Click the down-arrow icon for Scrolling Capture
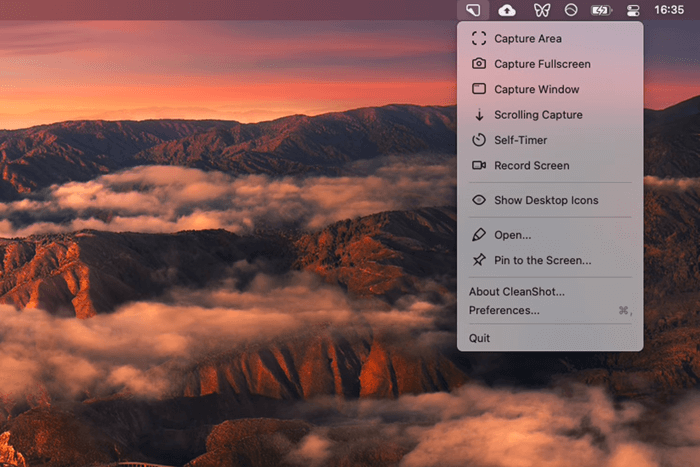Image resolution: width=700 pixels, height=467 pixels. pyautogui.click(x=479, y=115)
